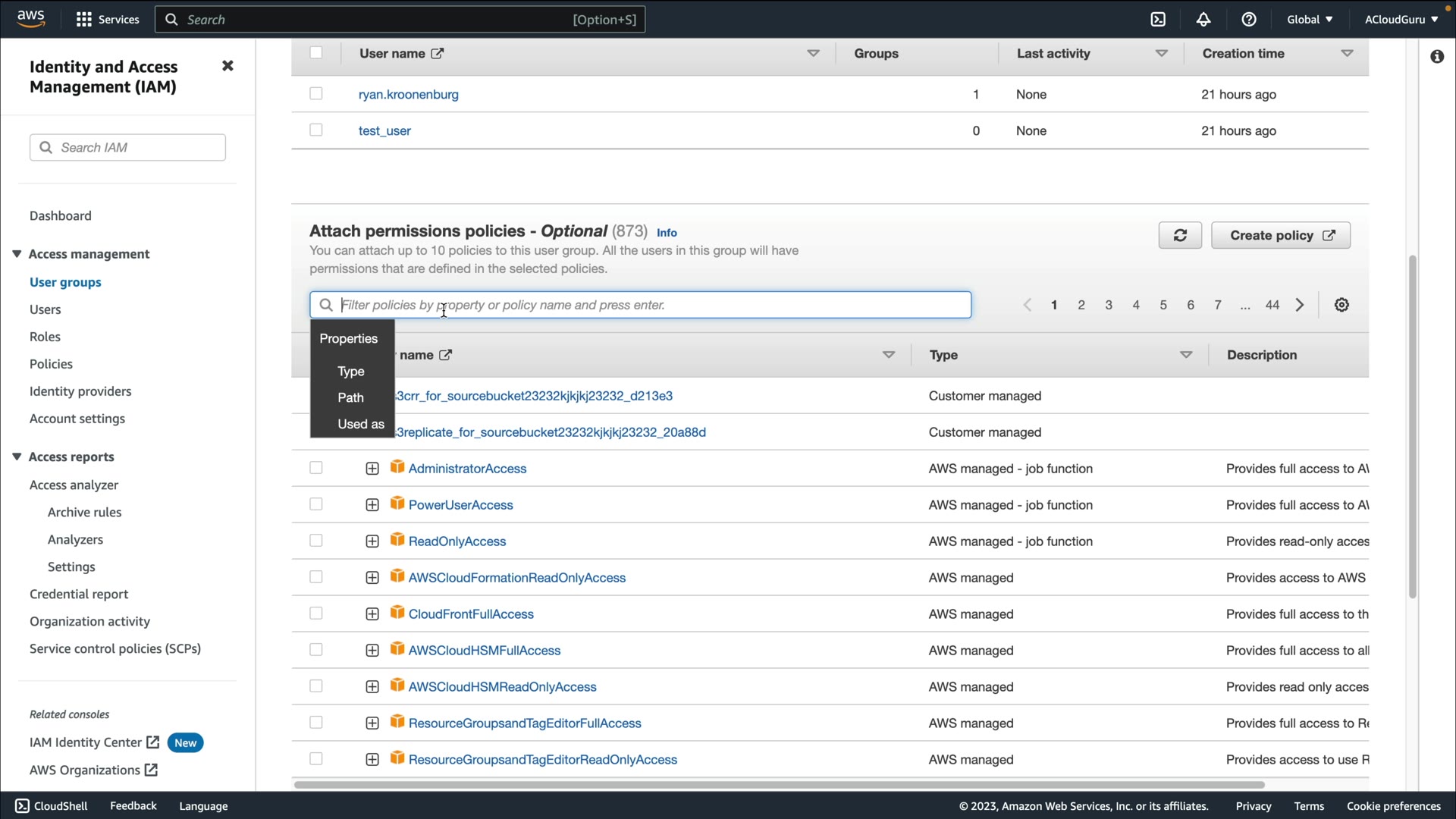This screenshot has height=819, width=1456.
Task: Expand the PowerUserAccess policy details
Action: coord(372,505)
